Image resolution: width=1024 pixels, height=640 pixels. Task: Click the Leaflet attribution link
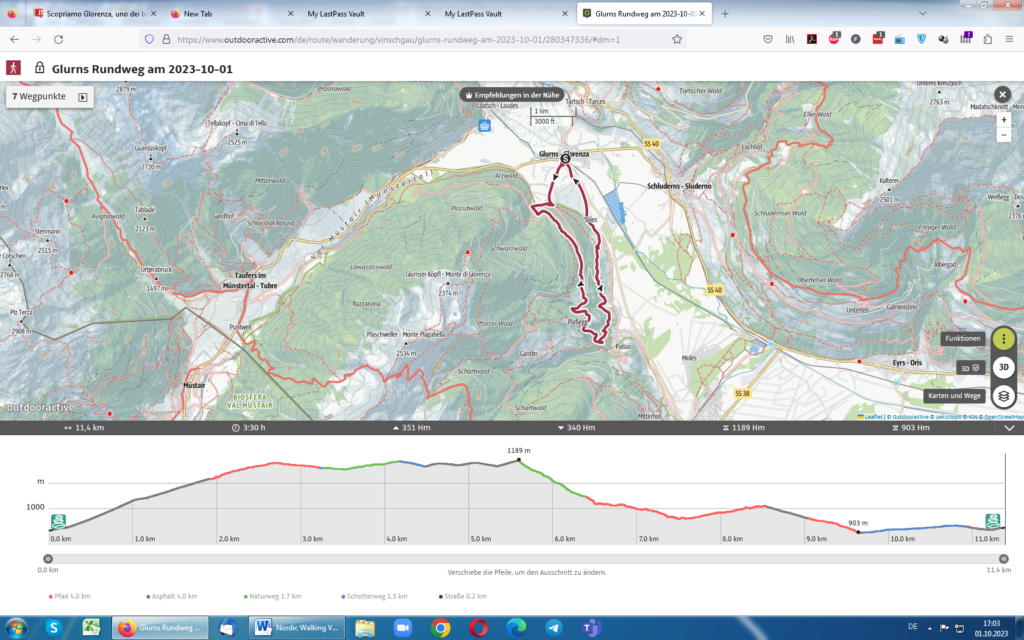868,416
